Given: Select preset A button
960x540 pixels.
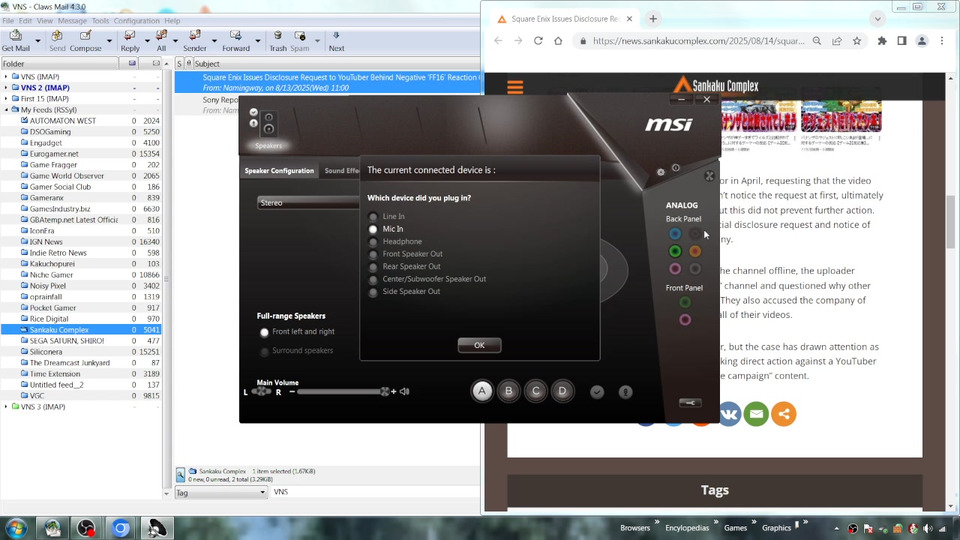Looking at the screenshot, I should tap(482, 391).
